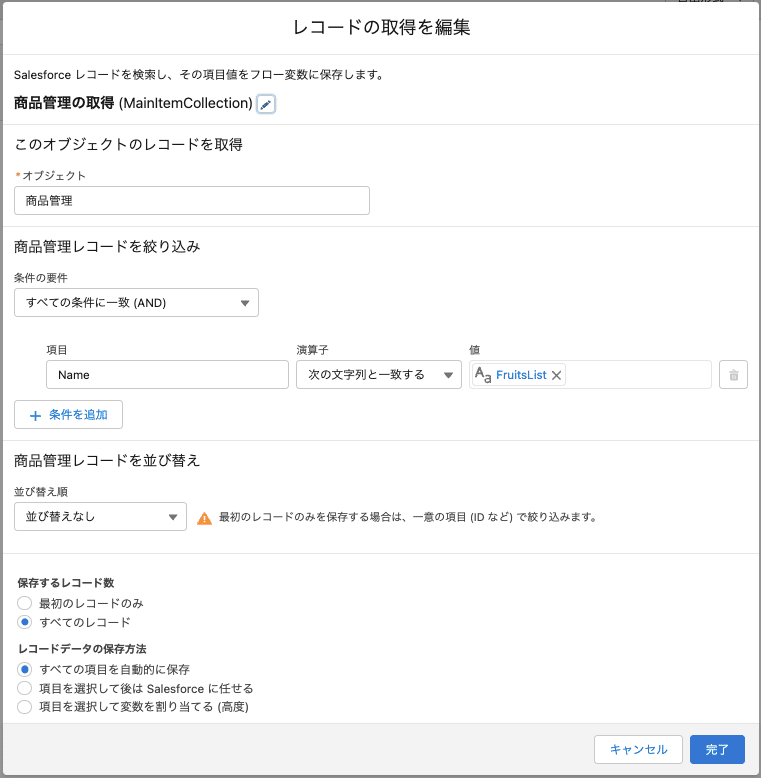
Task: Choose 項目を選択して変数を割り当てる (高度) option
Action: (x=24, y=707)
